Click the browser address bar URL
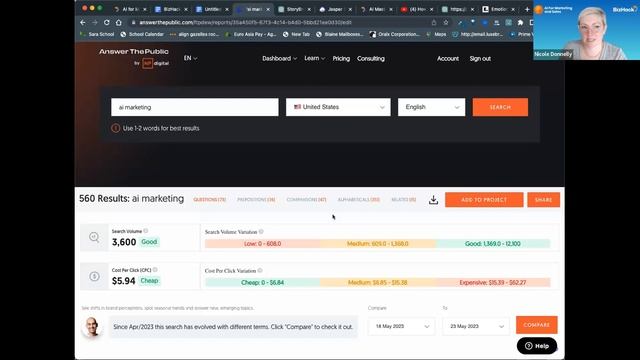This screenshot has height=360, width=640. tap(245, 22)
